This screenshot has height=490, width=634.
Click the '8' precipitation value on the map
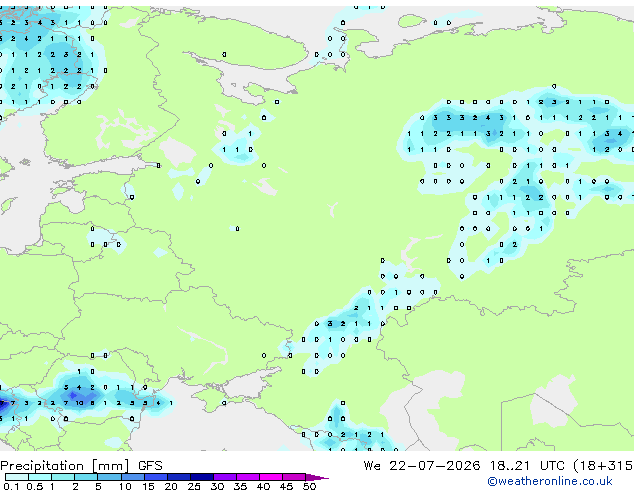click(x=92, y=403)
